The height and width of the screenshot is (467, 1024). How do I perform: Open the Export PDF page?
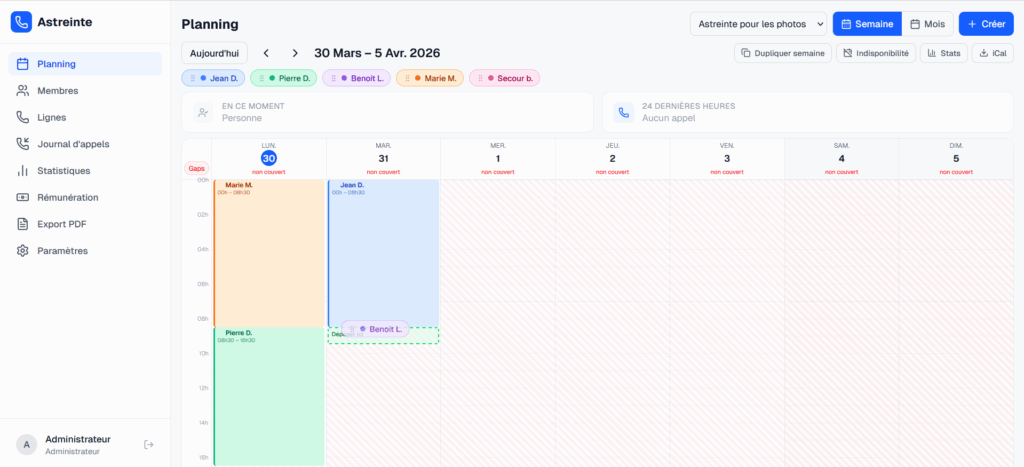(85, 224)
